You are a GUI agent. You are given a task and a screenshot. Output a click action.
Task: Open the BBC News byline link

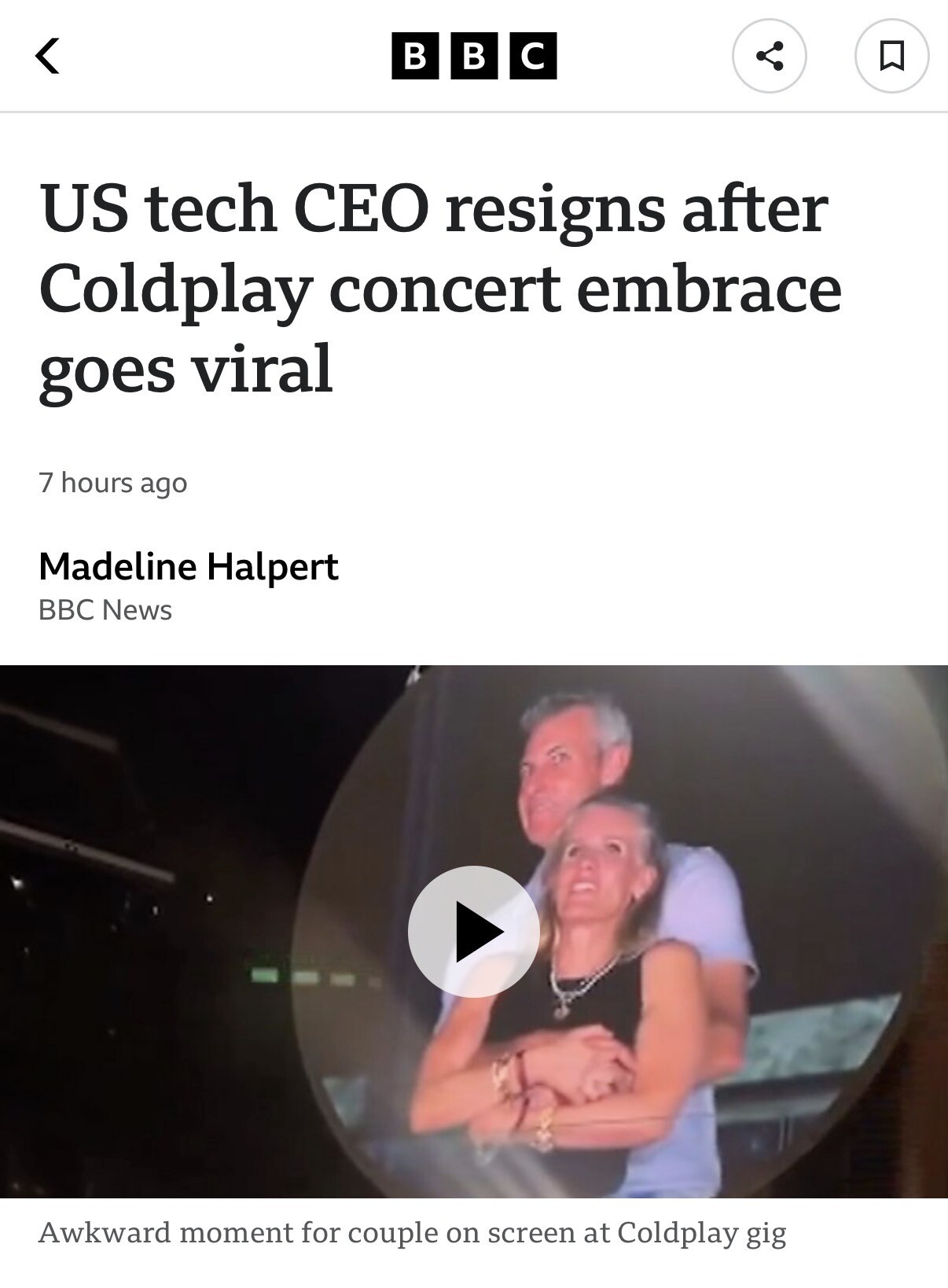[105, 610]
